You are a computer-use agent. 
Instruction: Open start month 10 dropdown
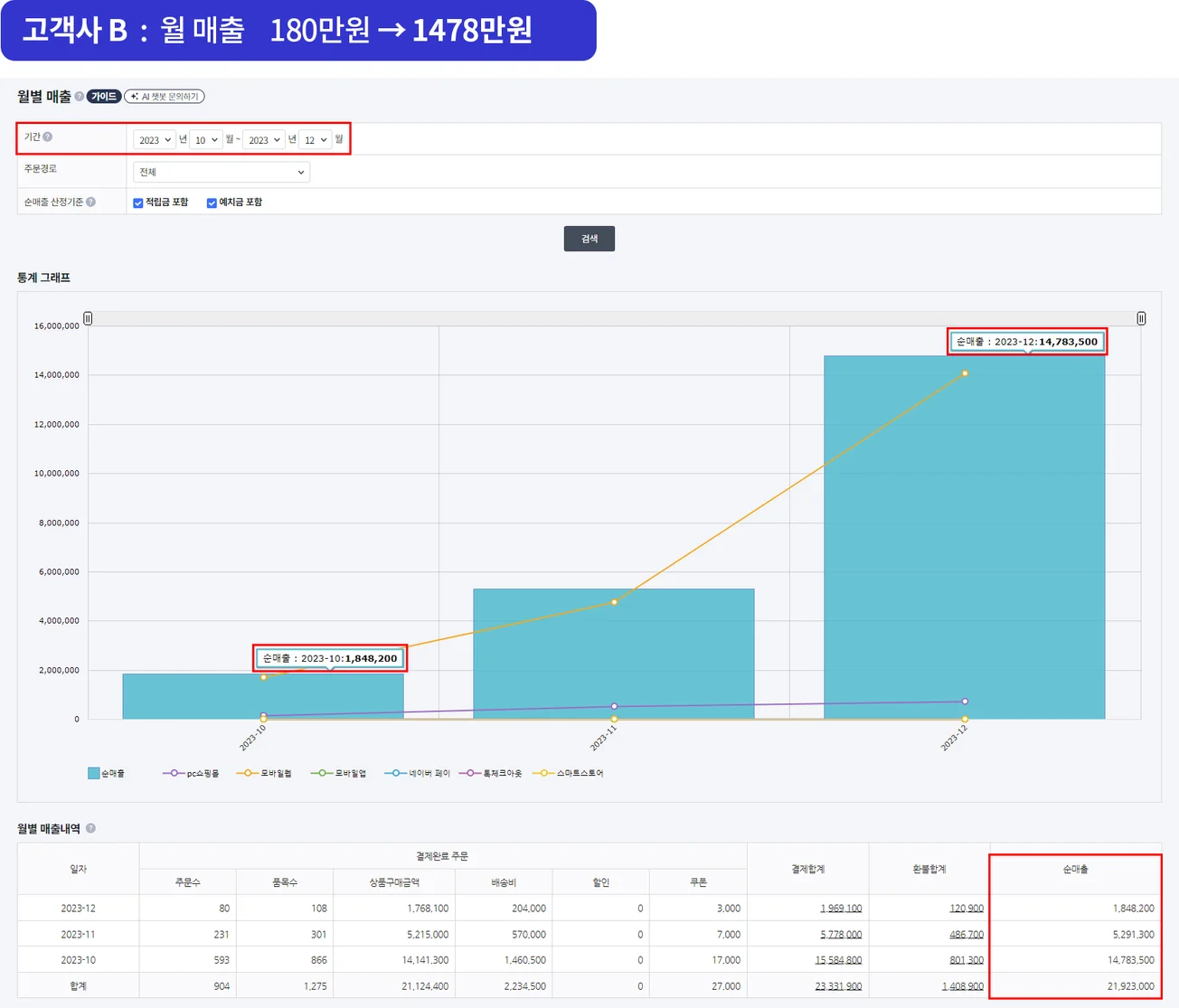tap(205, 140)
